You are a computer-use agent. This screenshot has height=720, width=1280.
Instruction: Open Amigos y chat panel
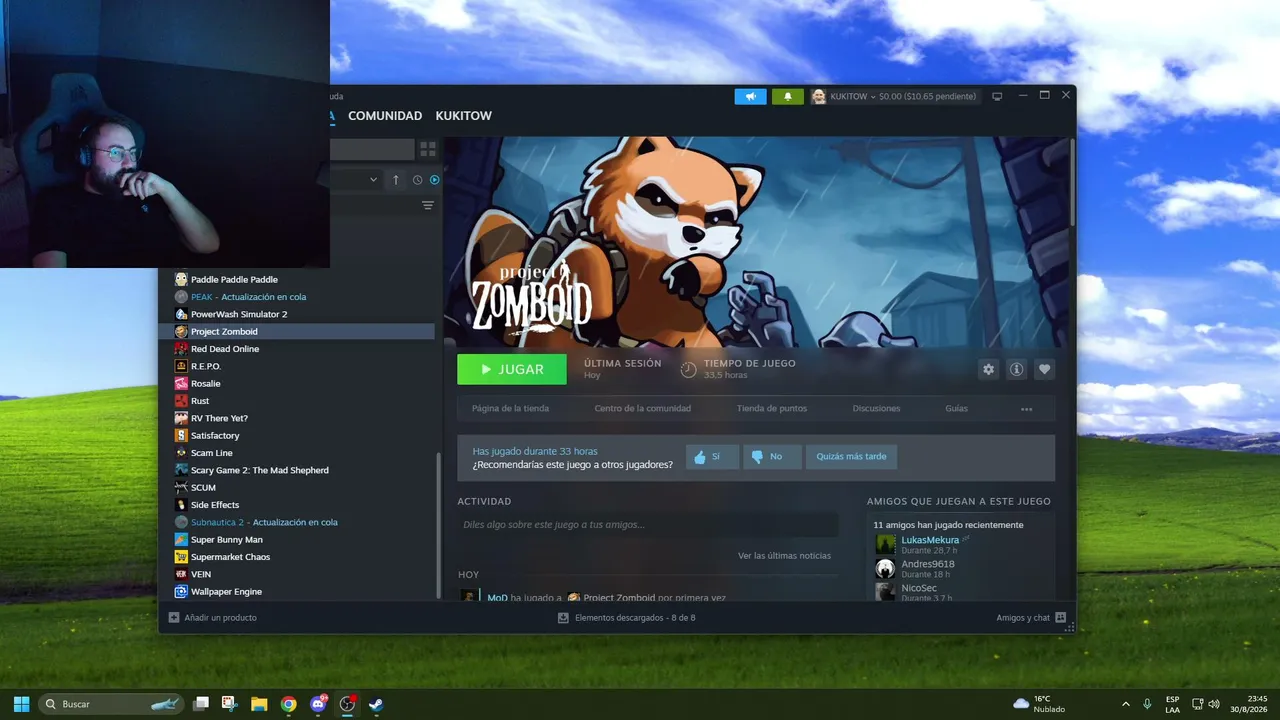[1031, 618]
